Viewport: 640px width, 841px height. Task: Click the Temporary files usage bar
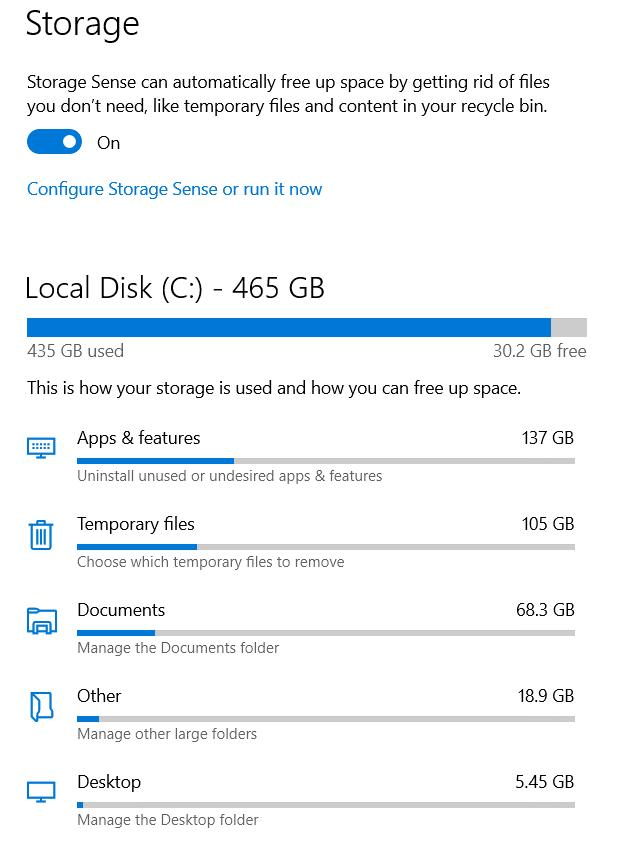pyautogui.click(x=326, y=547)
